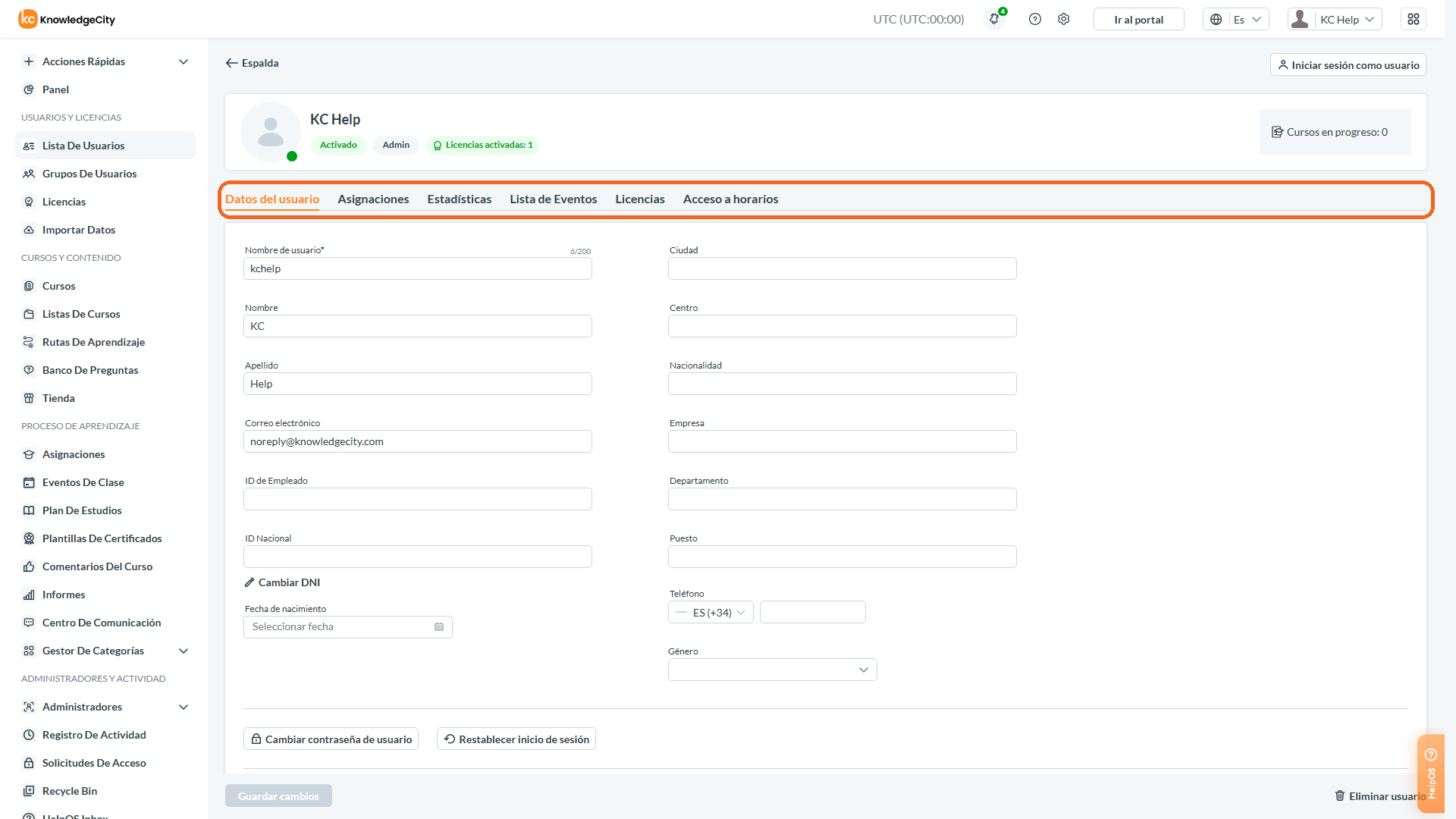Open the Género dropdown

tap(772, 670)
